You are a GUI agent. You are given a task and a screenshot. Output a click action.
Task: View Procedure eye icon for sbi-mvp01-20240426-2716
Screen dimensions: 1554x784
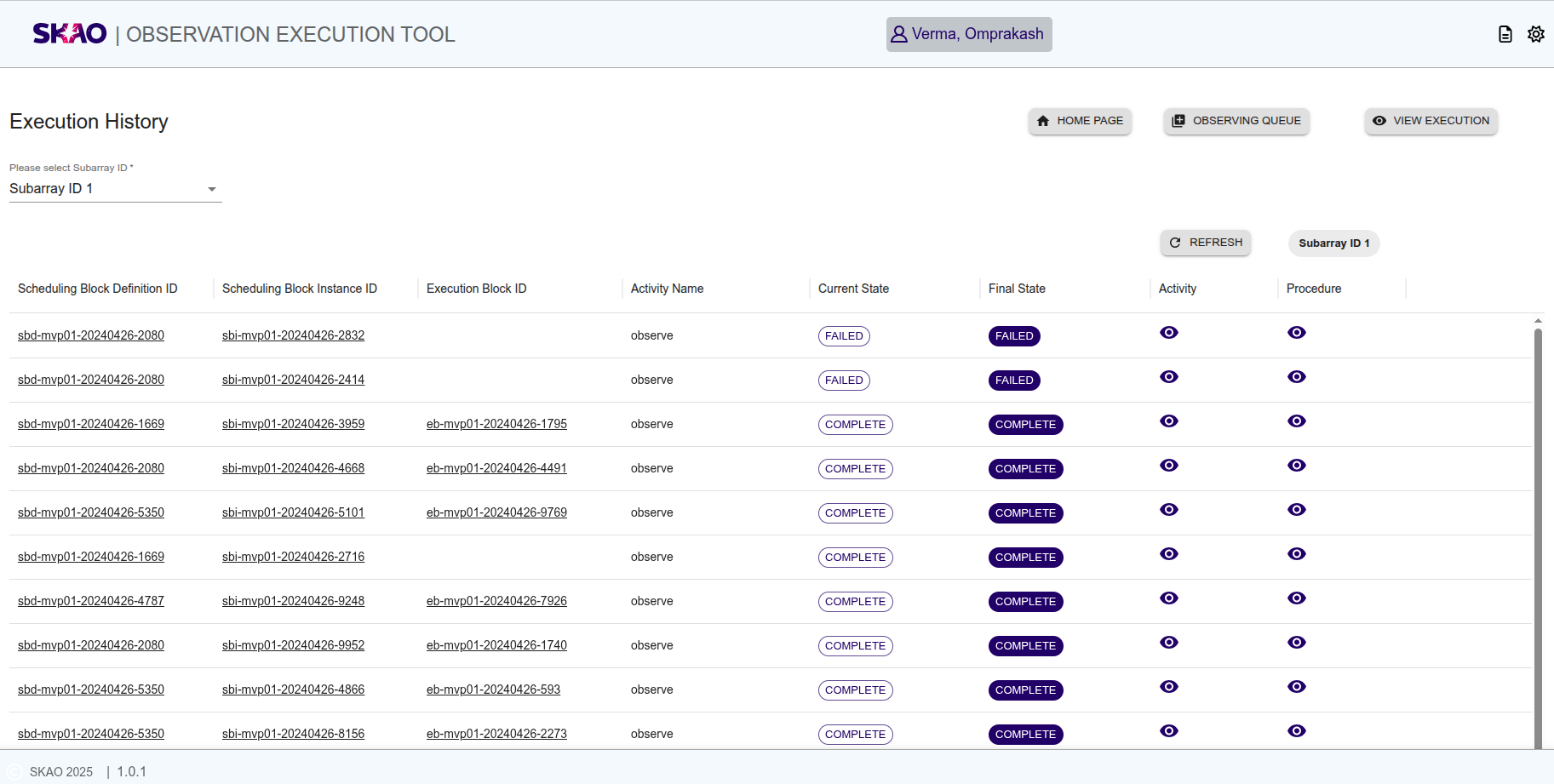pyautogui.click(x=1297, y=554)
